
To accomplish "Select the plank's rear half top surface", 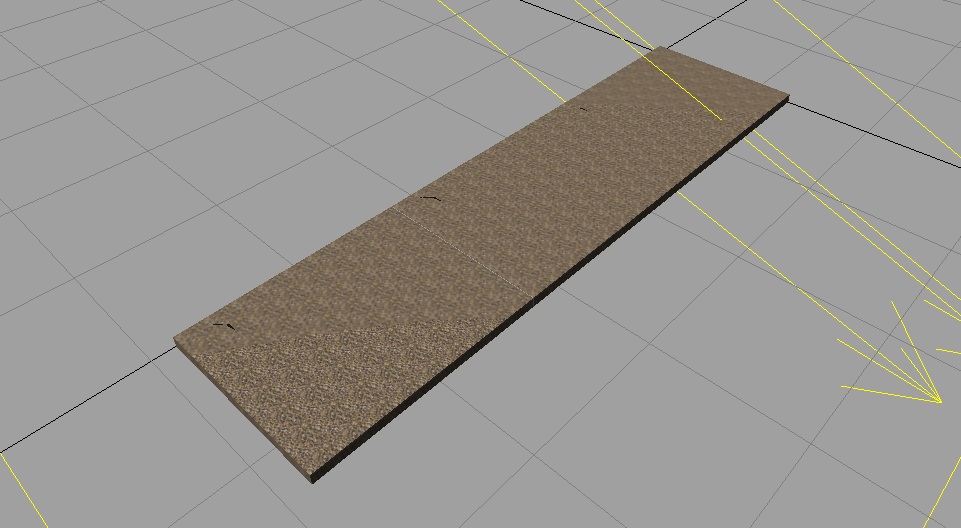I will (x=588, y=159).
